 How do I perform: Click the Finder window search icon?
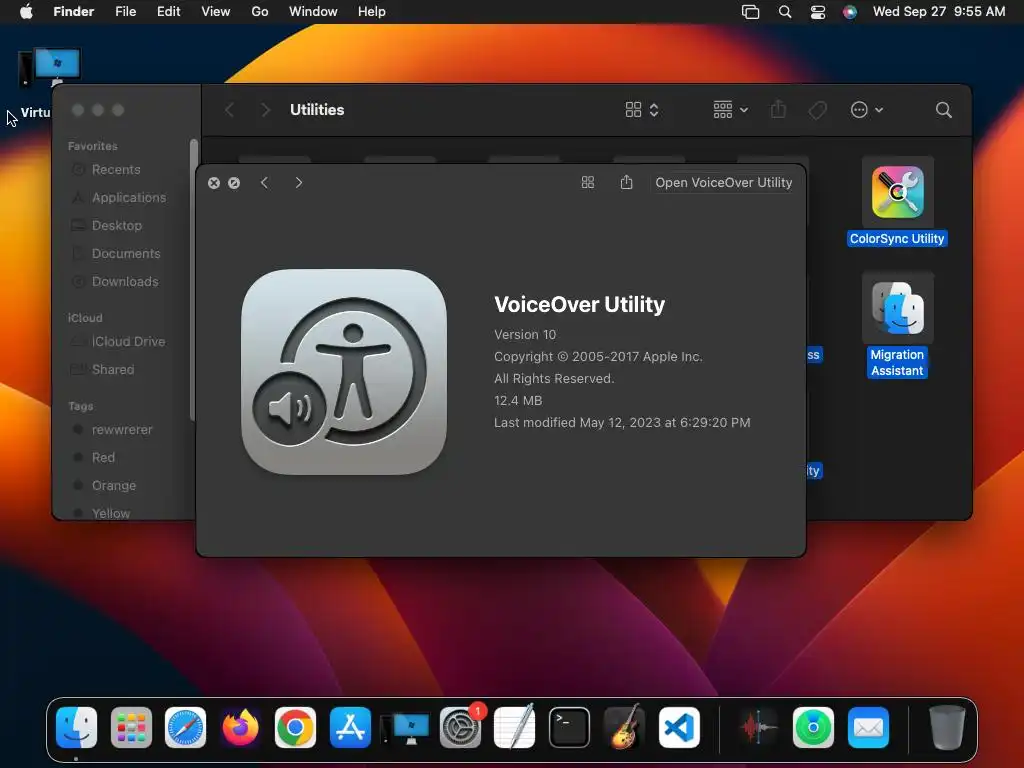pos(943,110)
